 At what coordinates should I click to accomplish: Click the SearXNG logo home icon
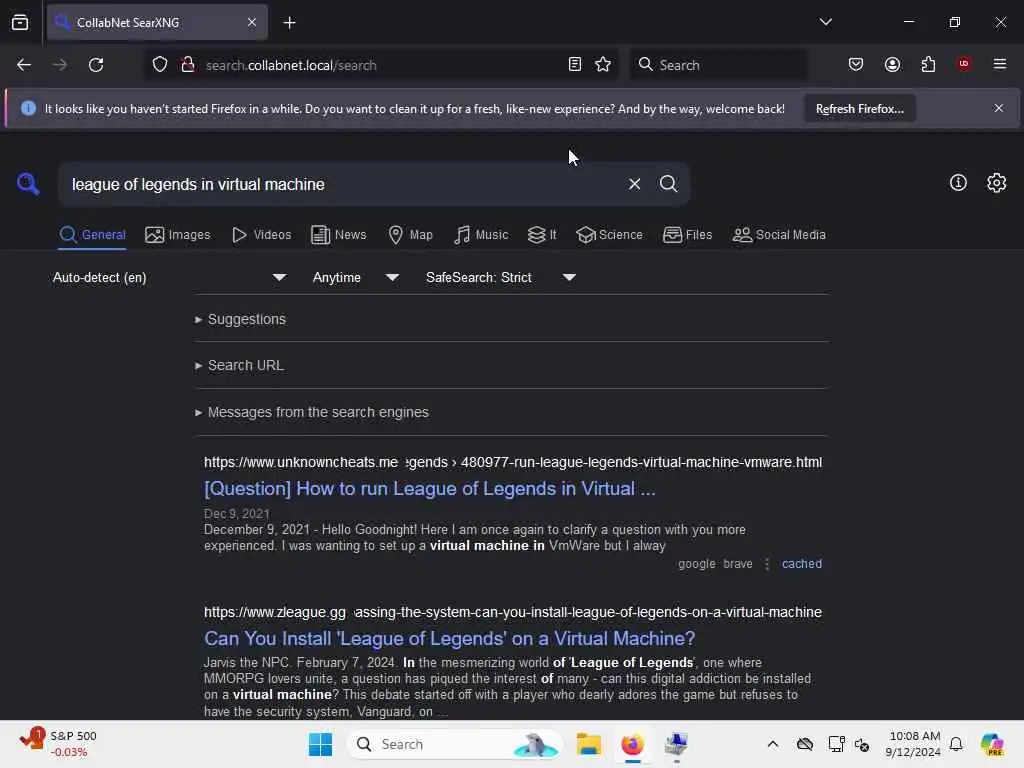tap(28, 184)
